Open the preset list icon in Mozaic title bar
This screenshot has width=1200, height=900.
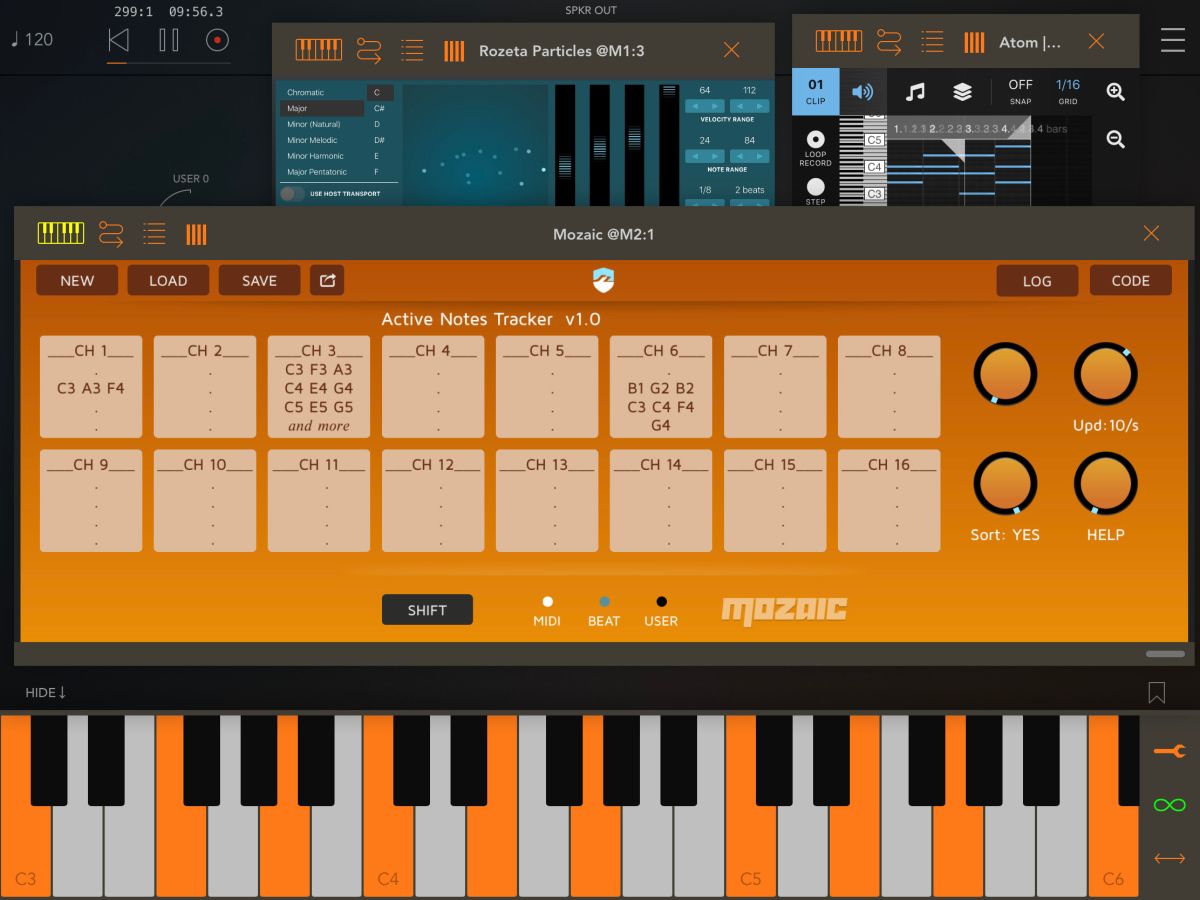154,234
